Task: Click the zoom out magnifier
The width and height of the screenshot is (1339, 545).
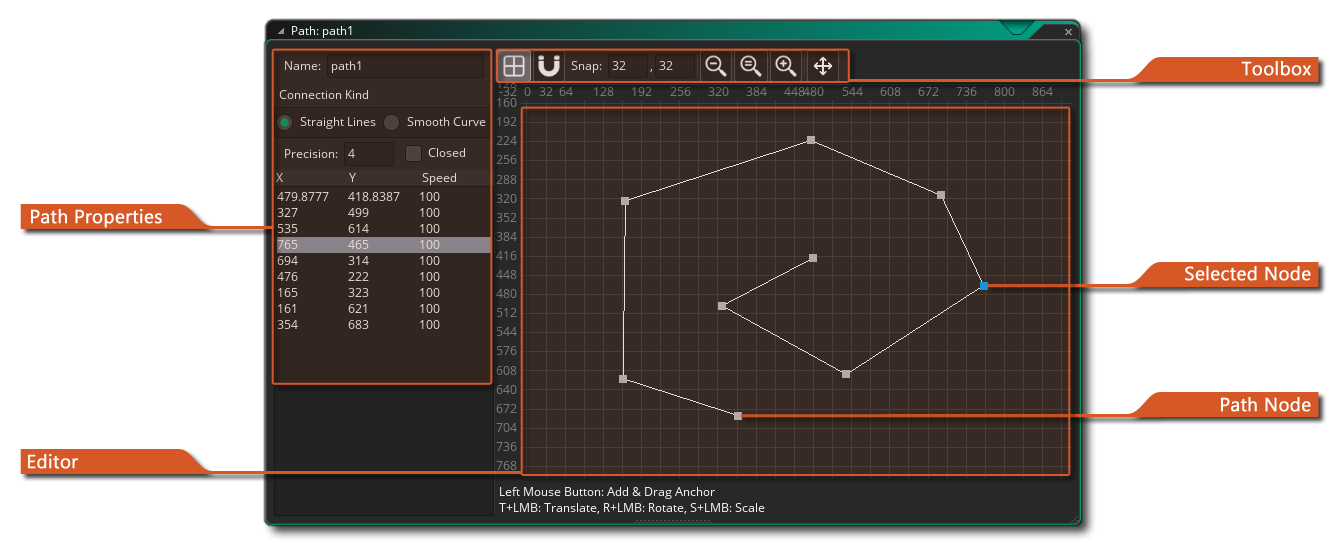Action: click(715, 66)
